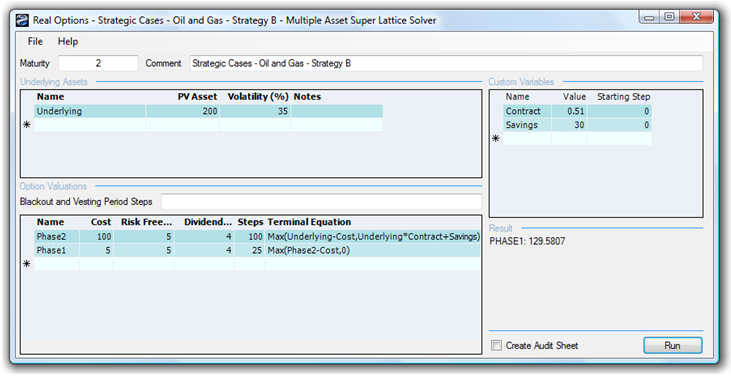
Task: Select the Phase2 name cell
Action: coord(56,236)
